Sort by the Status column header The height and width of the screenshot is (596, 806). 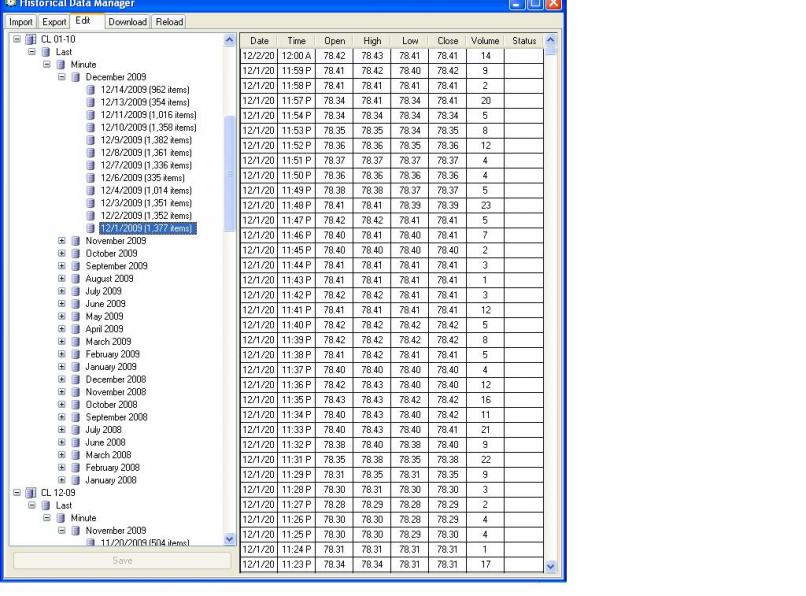pyautogui.click(x=524, y=41)
